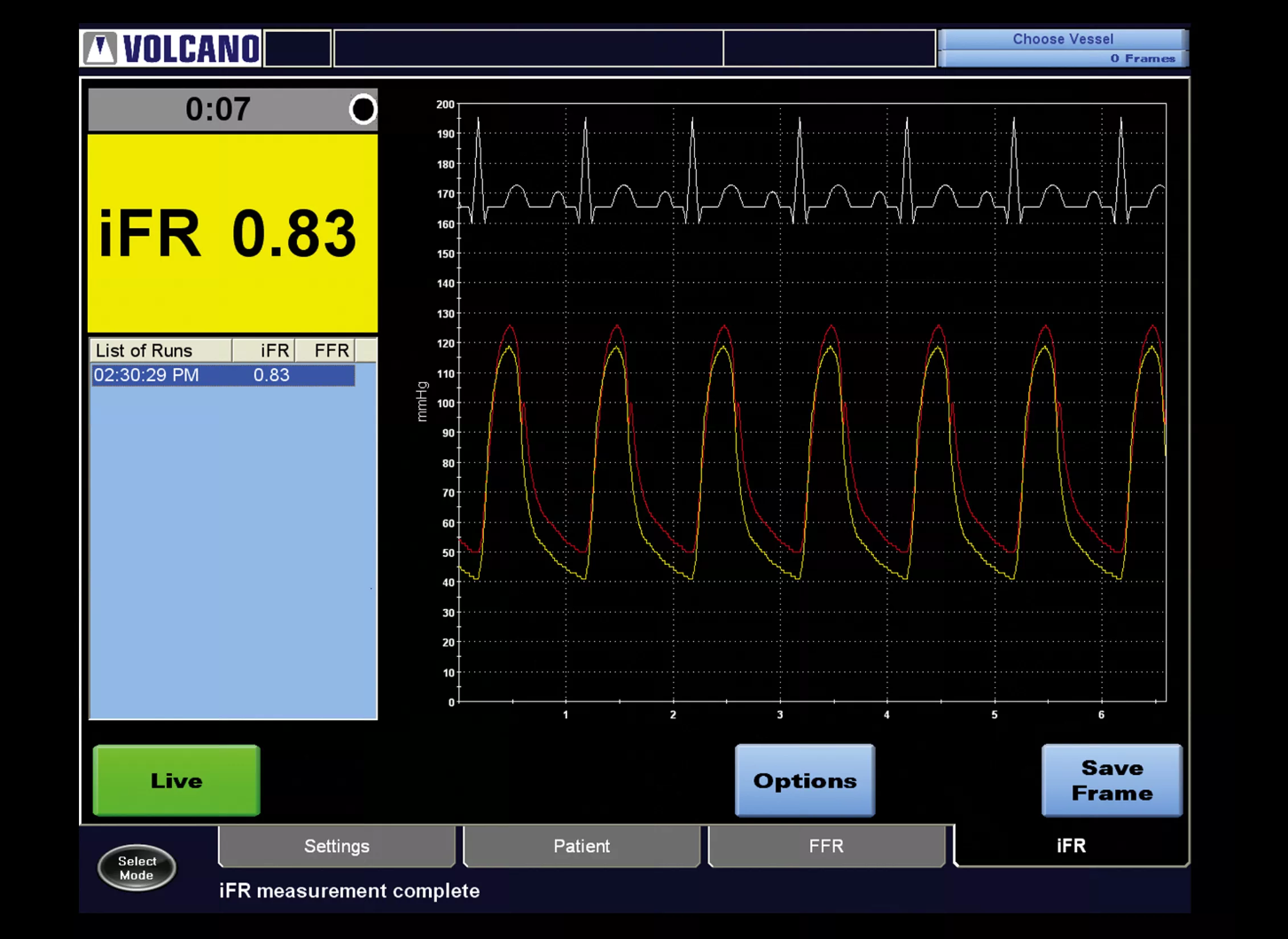Switch to the FFR tab
The height and width of the screenshot is (939, 1288).
(x=826, y=846)
